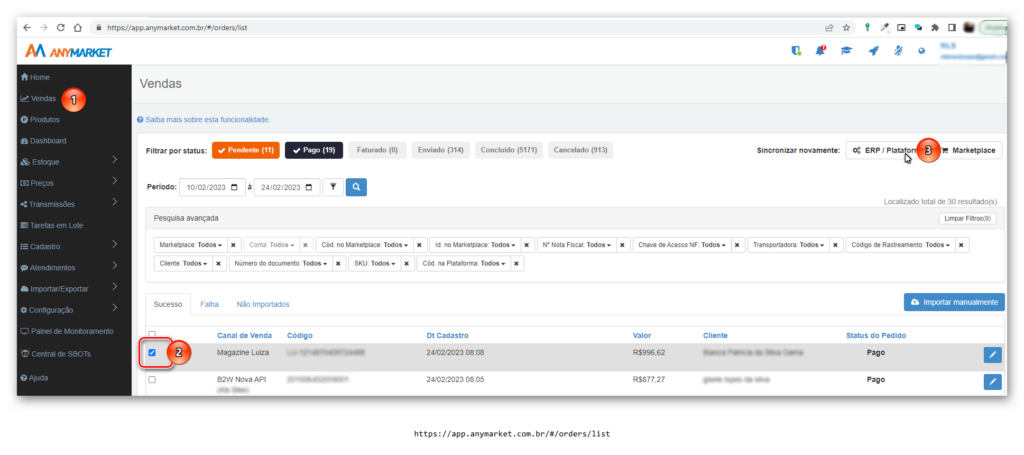Check the B2W Nova API order checkbox
The image size is (1024, 455).
152,380
